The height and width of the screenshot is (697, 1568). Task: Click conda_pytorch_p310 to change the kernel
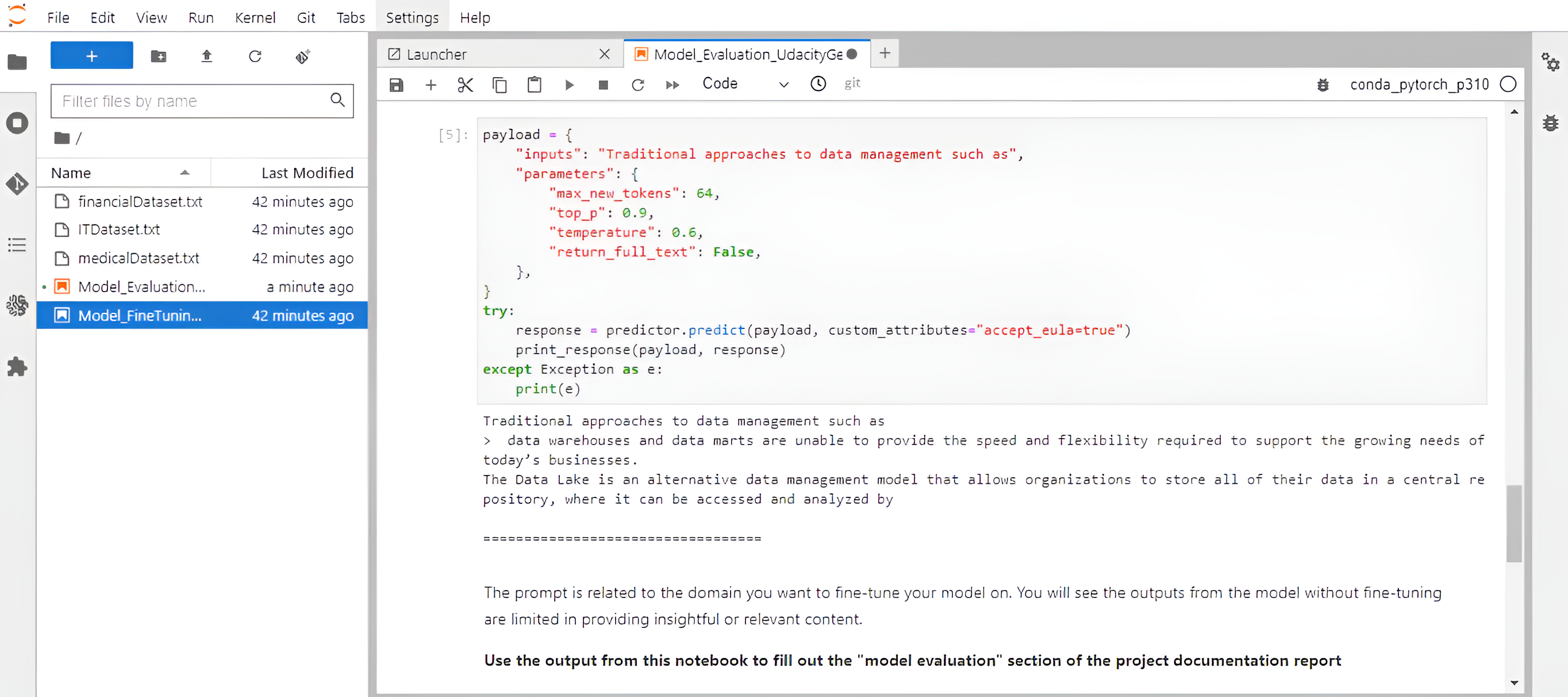click(1420, 84)
